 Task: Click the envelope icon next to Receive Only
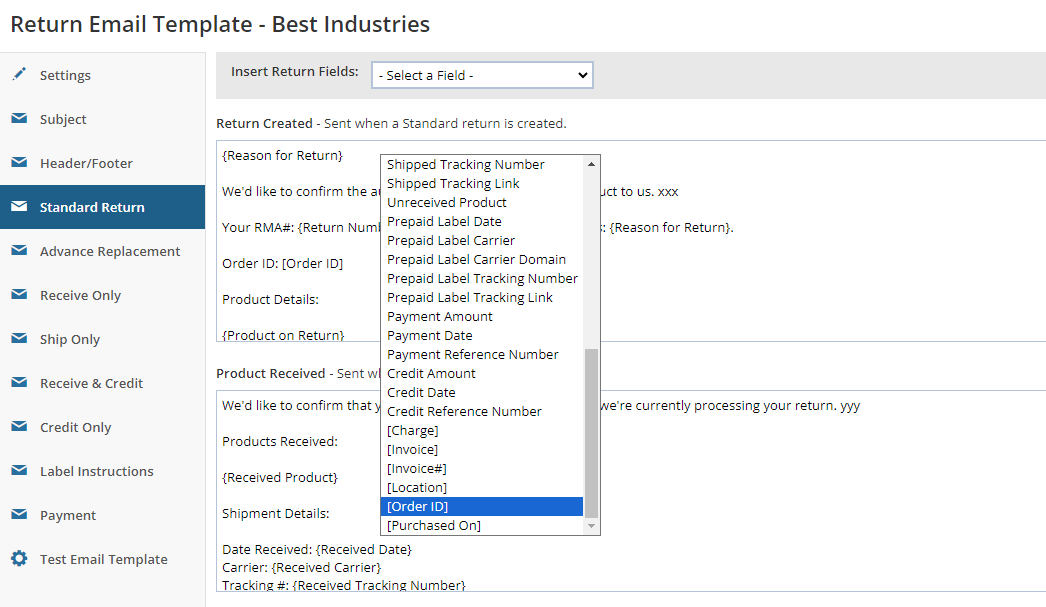pyautogui.click(x=19, y=295)
